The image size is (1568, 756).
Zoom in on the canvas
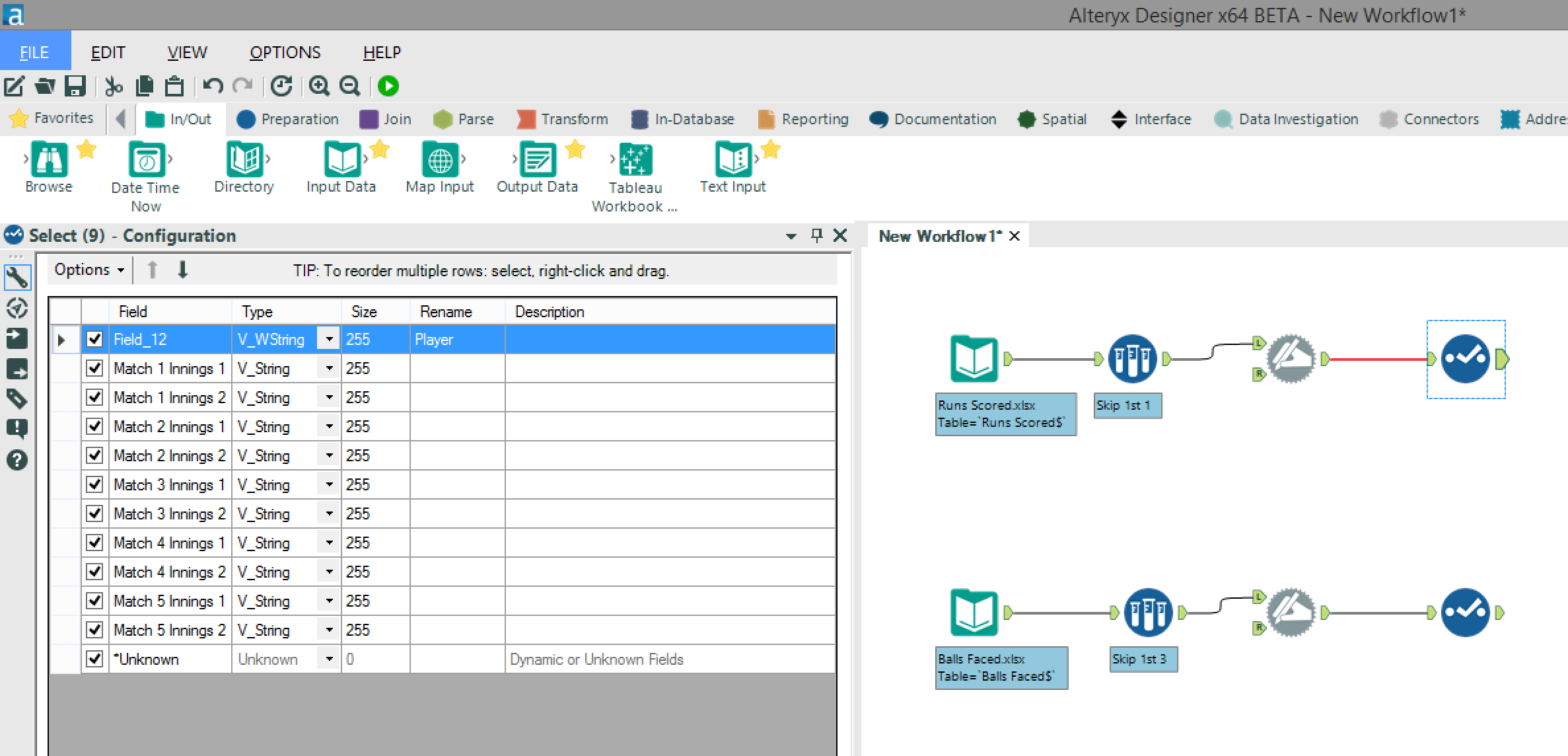pyautogui.click(x=319, y=86)
